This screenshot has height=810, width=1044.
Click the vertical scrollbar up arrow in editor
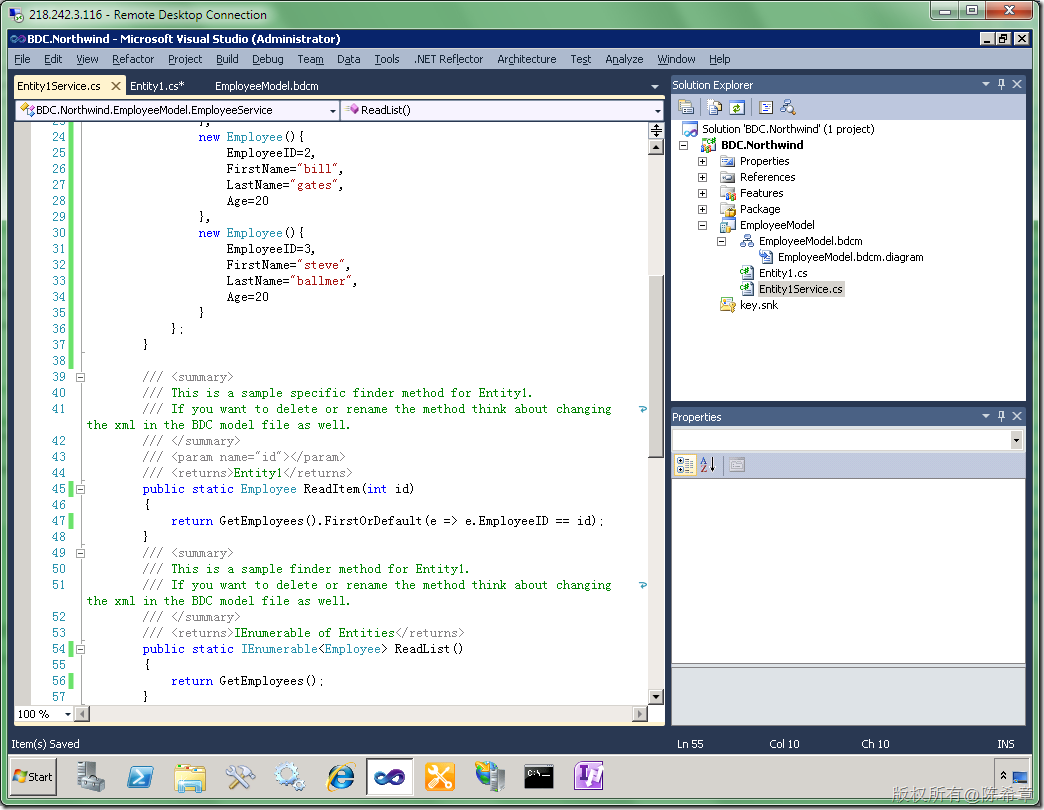(x=656, y=147)
